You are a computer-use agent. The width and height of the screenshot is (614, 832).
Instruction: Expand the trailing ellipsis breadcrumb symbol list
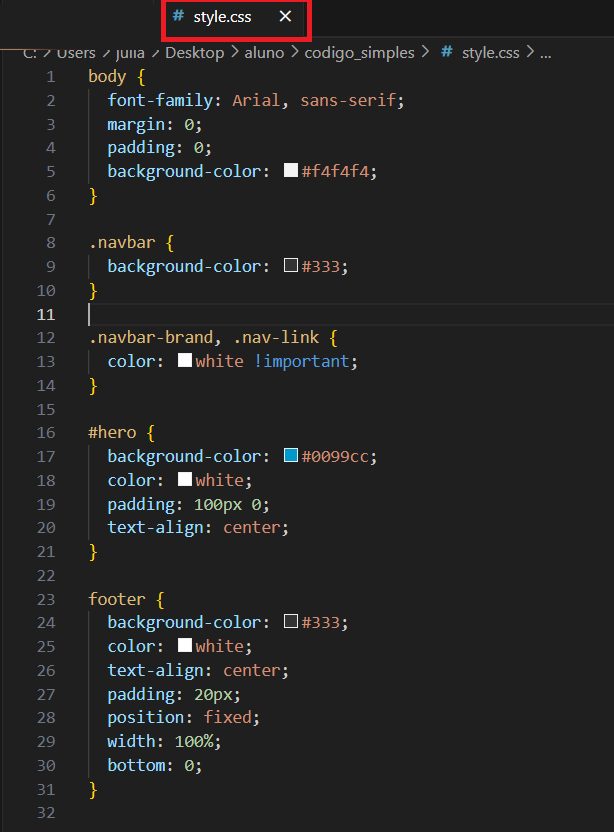tap(546, 53)
